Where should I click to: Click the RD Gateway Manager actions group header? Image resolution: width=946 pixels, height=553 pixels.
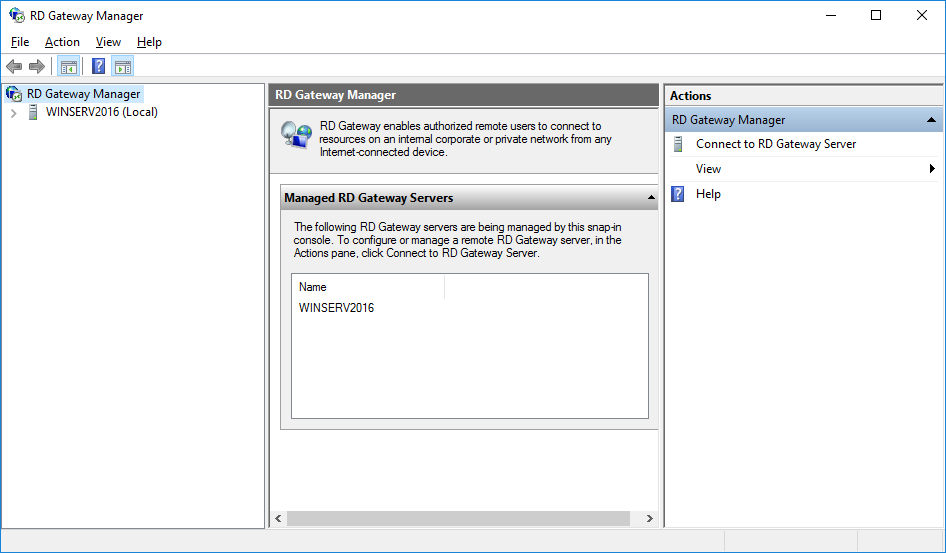pyautogui.click(x=804, y=120)
